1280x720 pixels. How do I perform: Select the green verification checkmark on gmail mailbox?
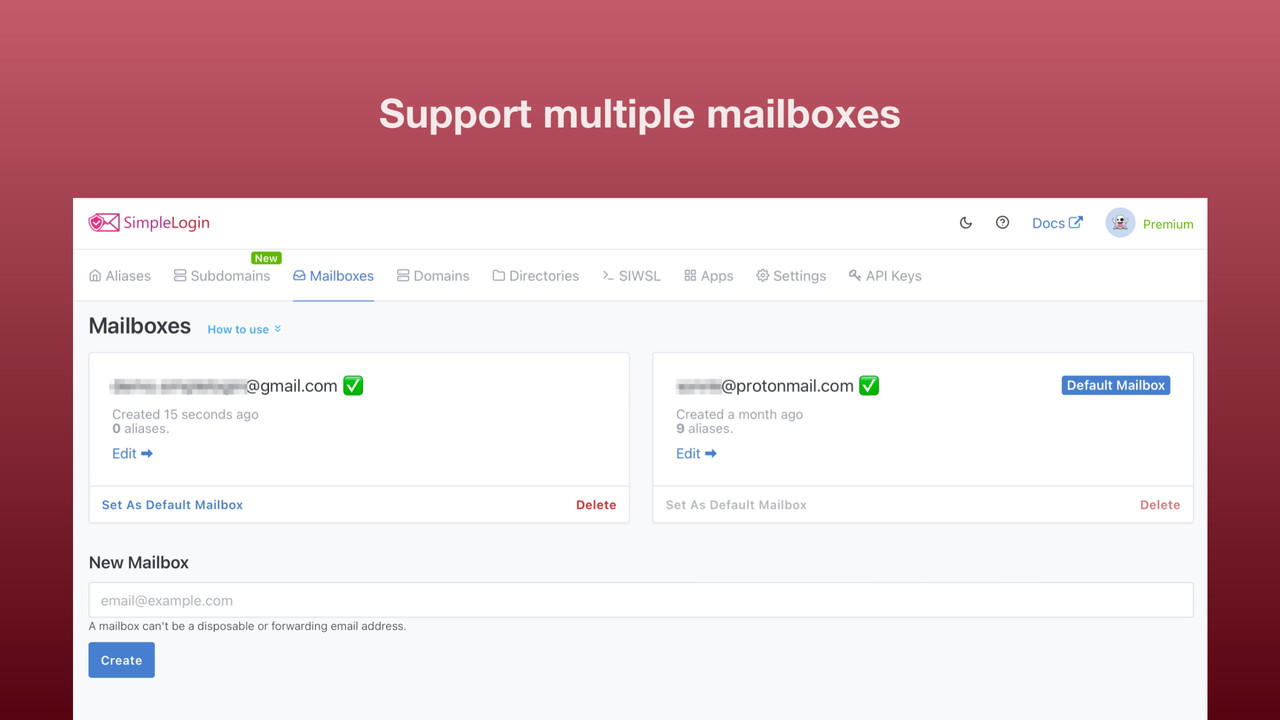(x=352, y=385)
